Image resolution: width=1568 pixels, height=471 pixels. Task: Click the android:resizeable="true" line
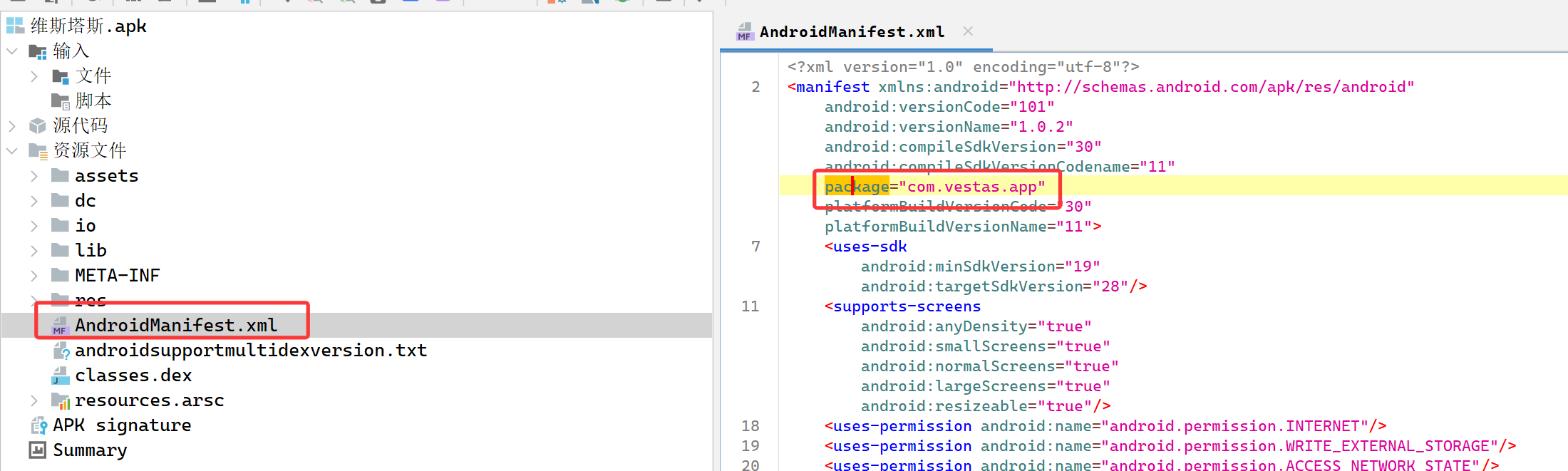[986, 406]
